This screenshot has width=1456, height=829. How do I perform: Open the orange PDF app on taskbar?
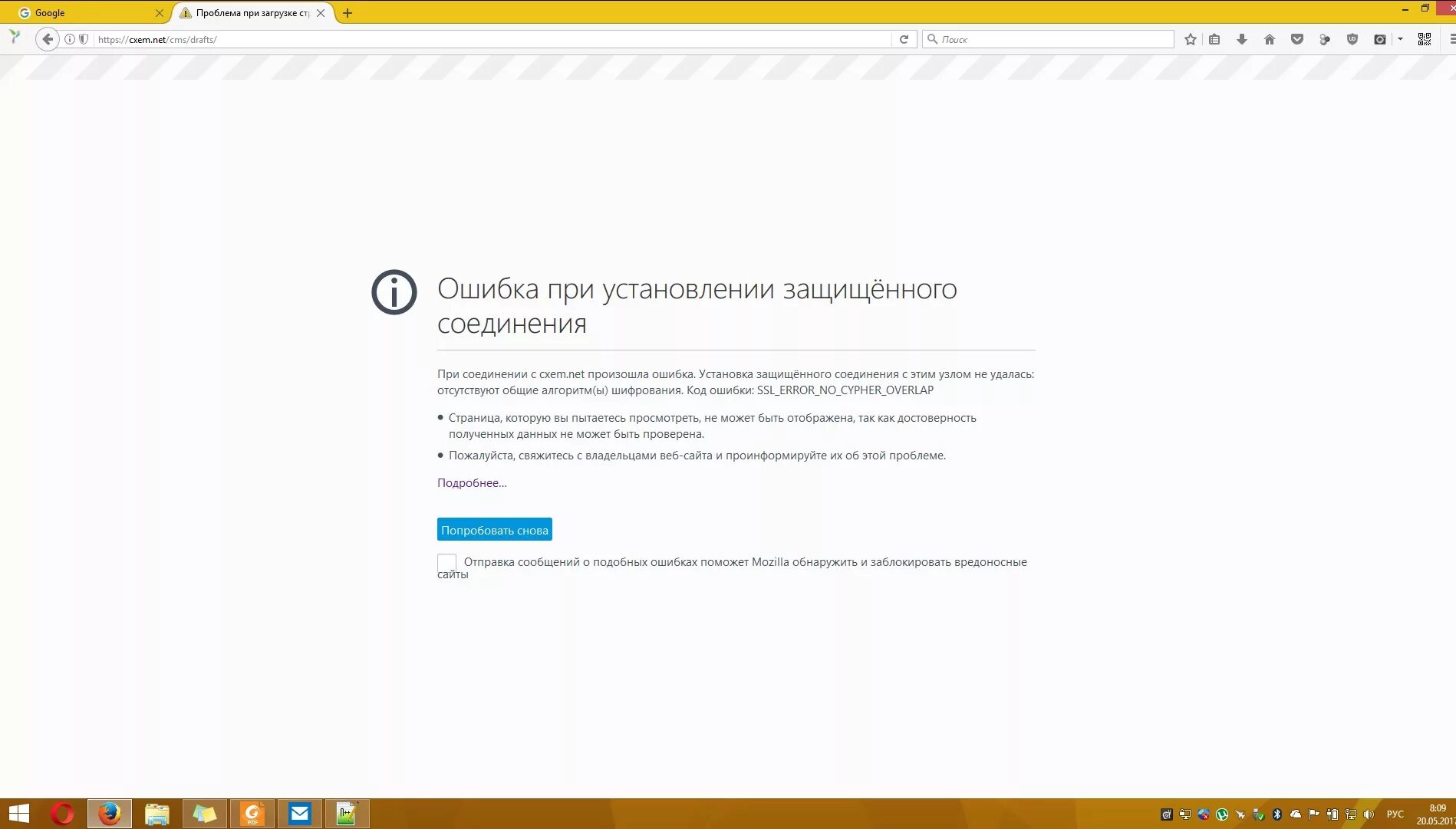click(x=252, y=814)
